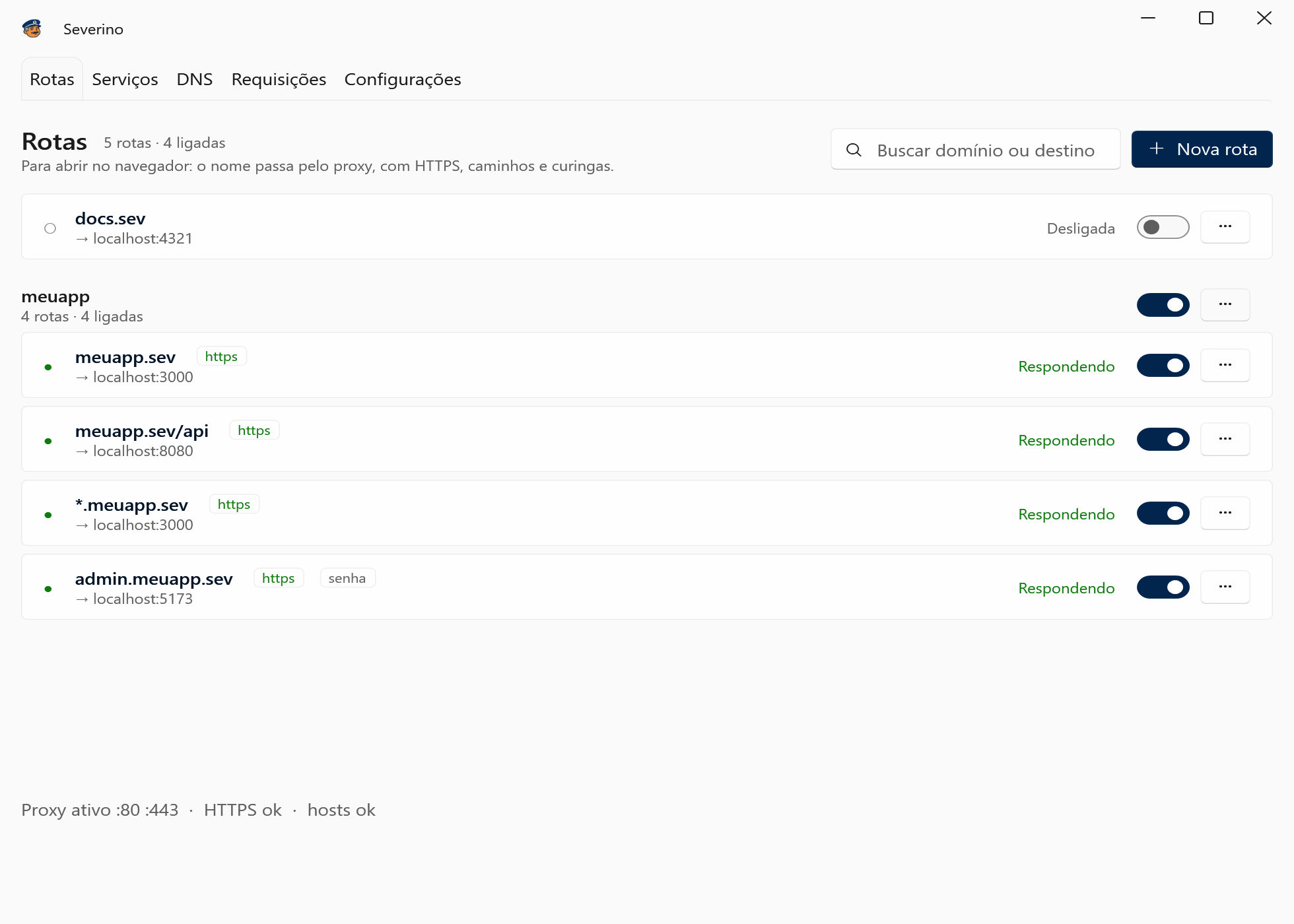Toggle the meuapp group switch off
The height and width of the screenshot is (924, 1294).
pyautogui.click(x=1163, y=305)
